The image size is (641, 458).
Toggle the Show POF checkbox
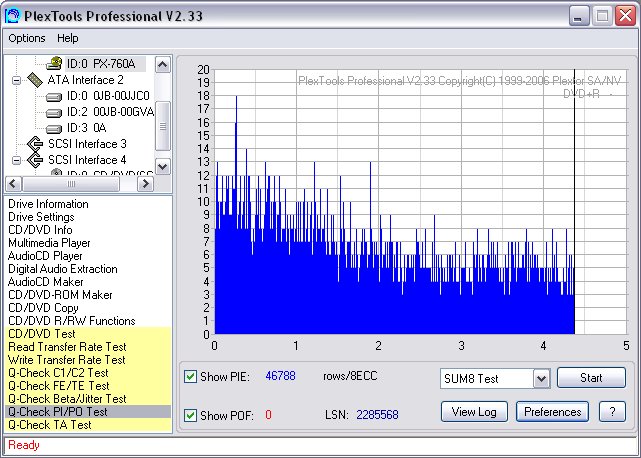point(190,415)
